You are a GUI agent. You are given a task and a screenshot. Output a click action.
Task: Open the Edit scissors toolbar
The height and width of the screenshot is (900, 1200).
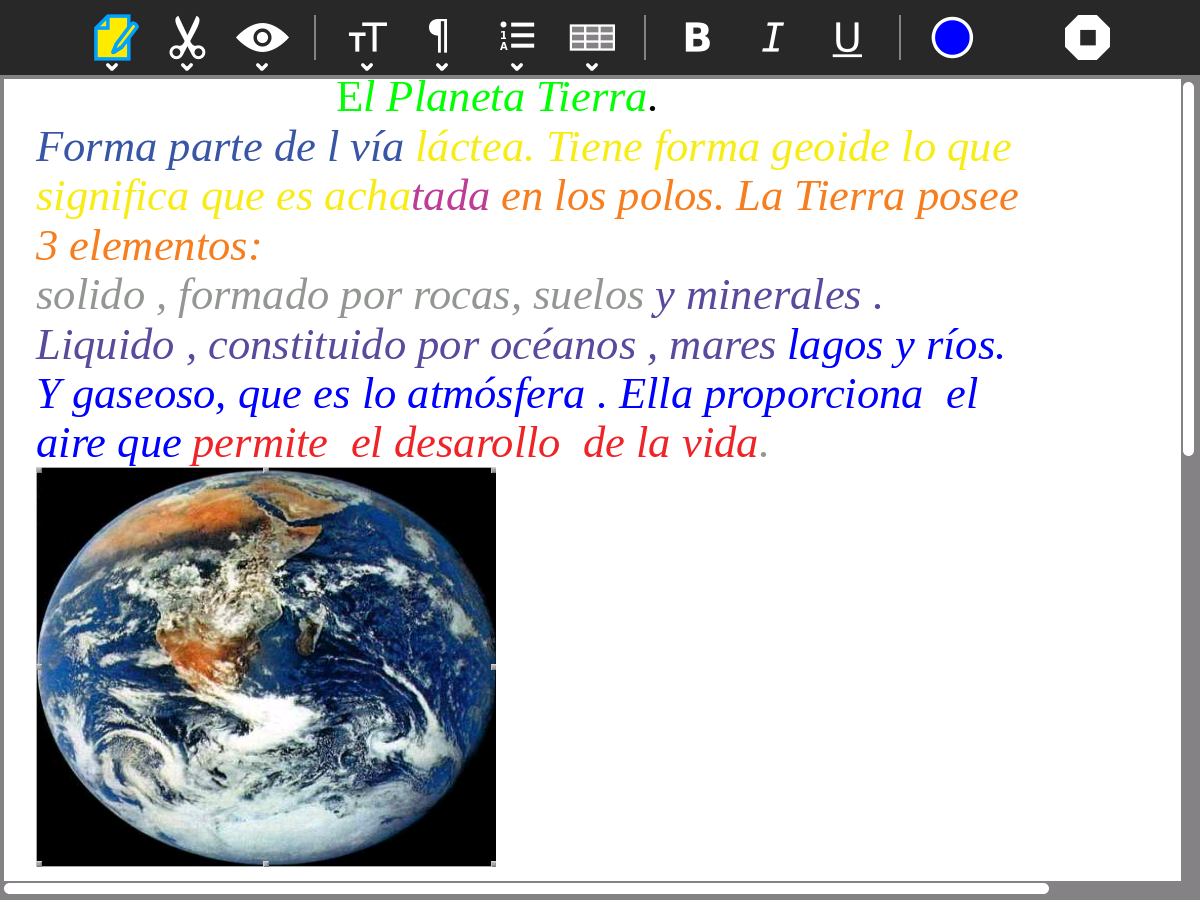[187, 38]
